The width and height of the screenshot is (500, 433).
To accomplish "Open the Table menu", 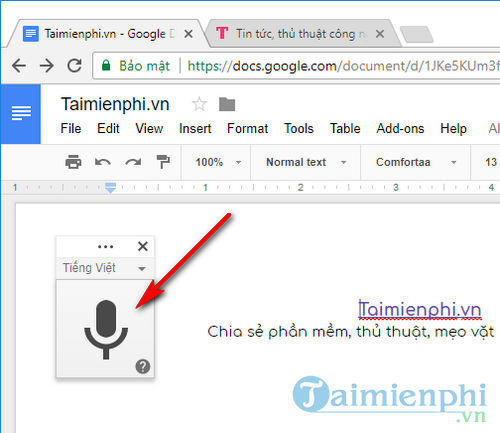I will tap(345, 129).
